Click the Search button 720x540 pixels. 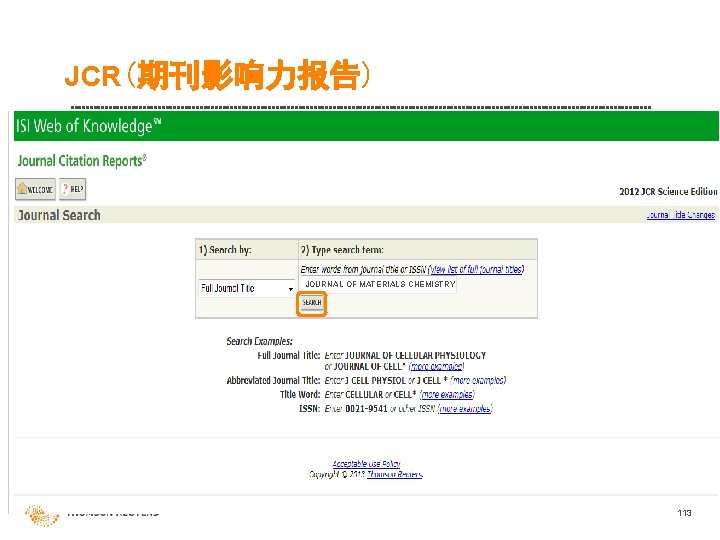click(312, 303)
